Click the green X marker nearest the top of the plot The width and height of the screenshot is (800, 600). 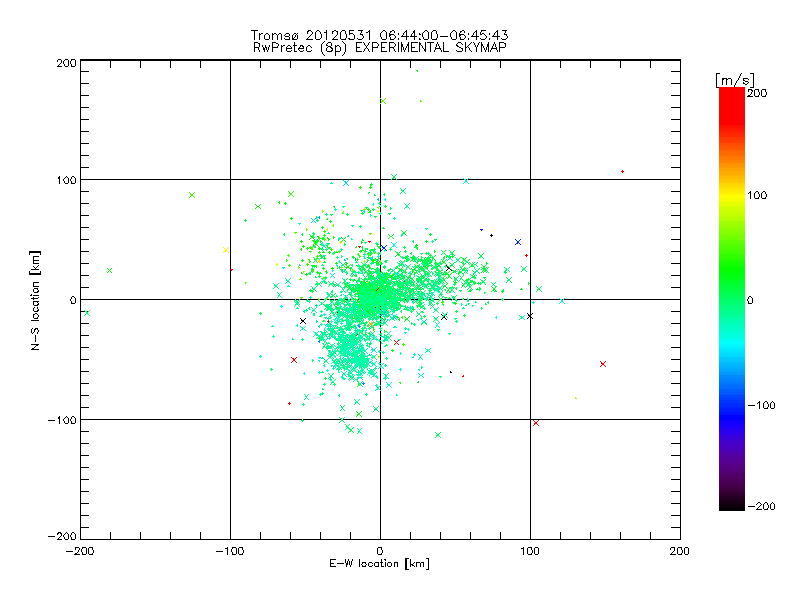coord(383,101)
